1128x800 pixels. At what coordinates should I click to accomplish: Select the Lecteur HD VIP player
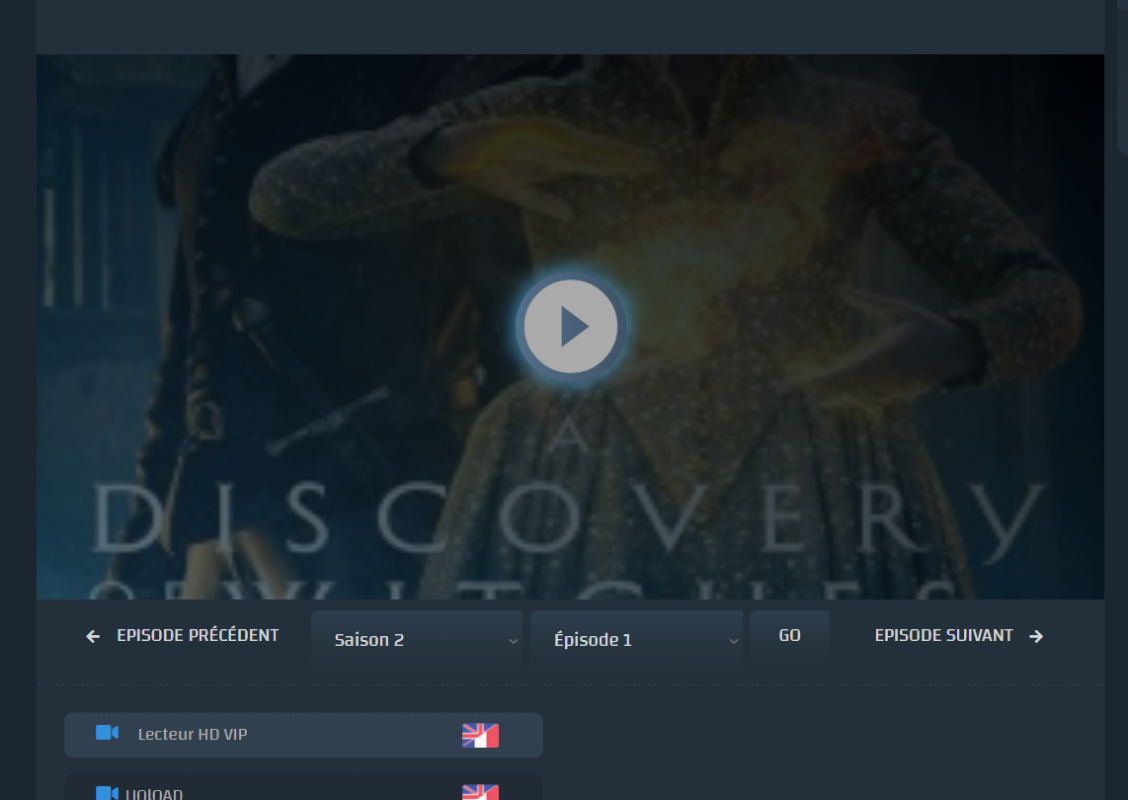[x=304, y=735]
